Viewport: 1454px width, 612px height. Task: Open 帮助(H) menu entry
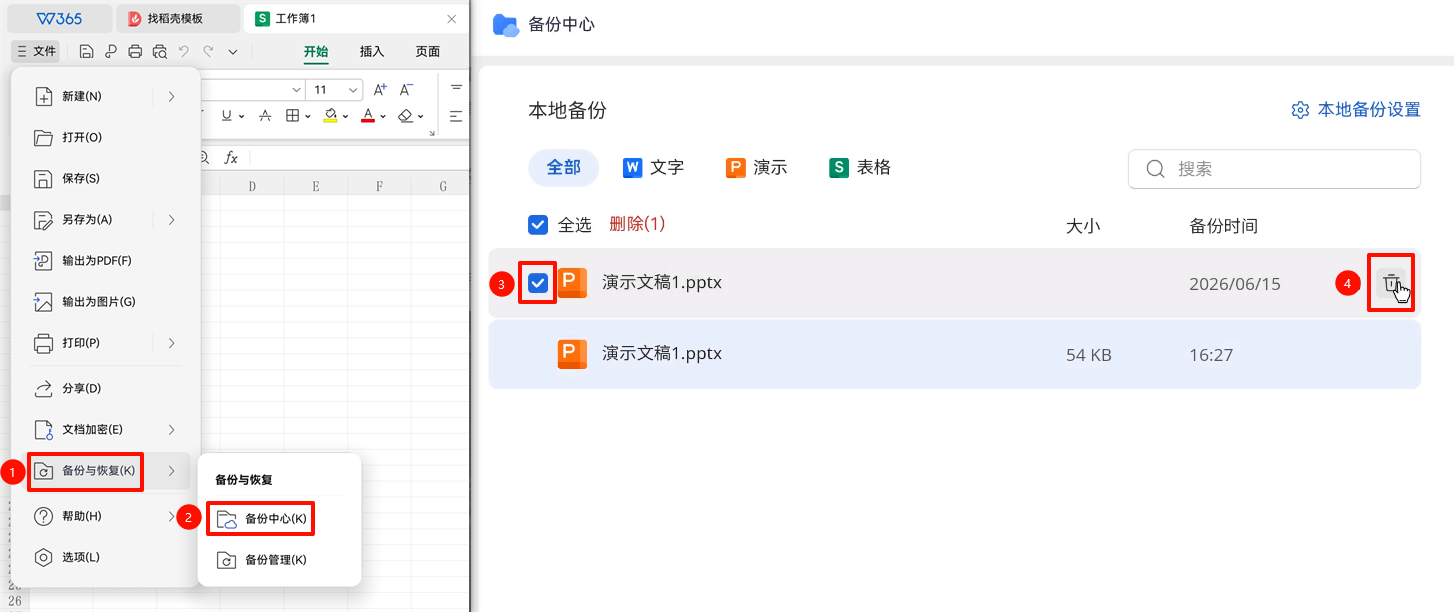[105, 516]
